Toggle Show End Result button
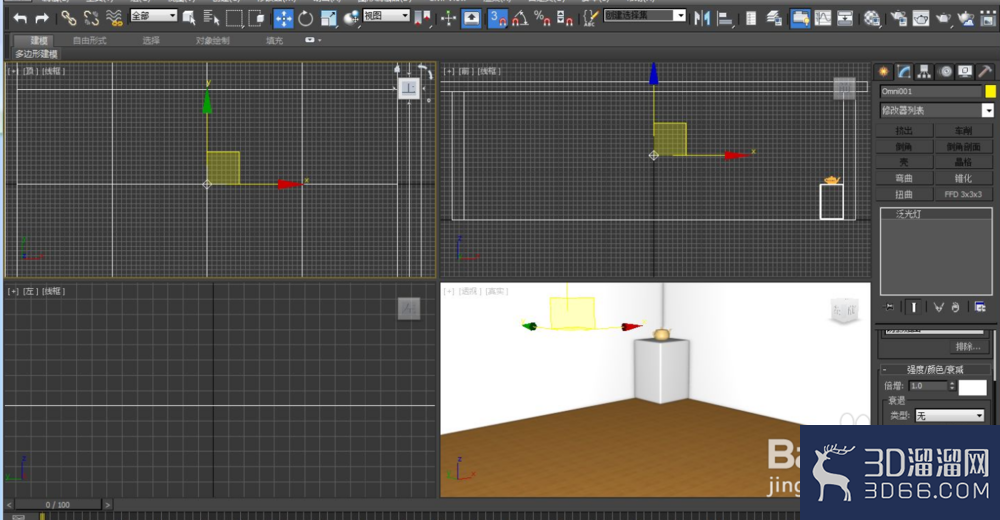1000x520 pixels. [913, 307]
